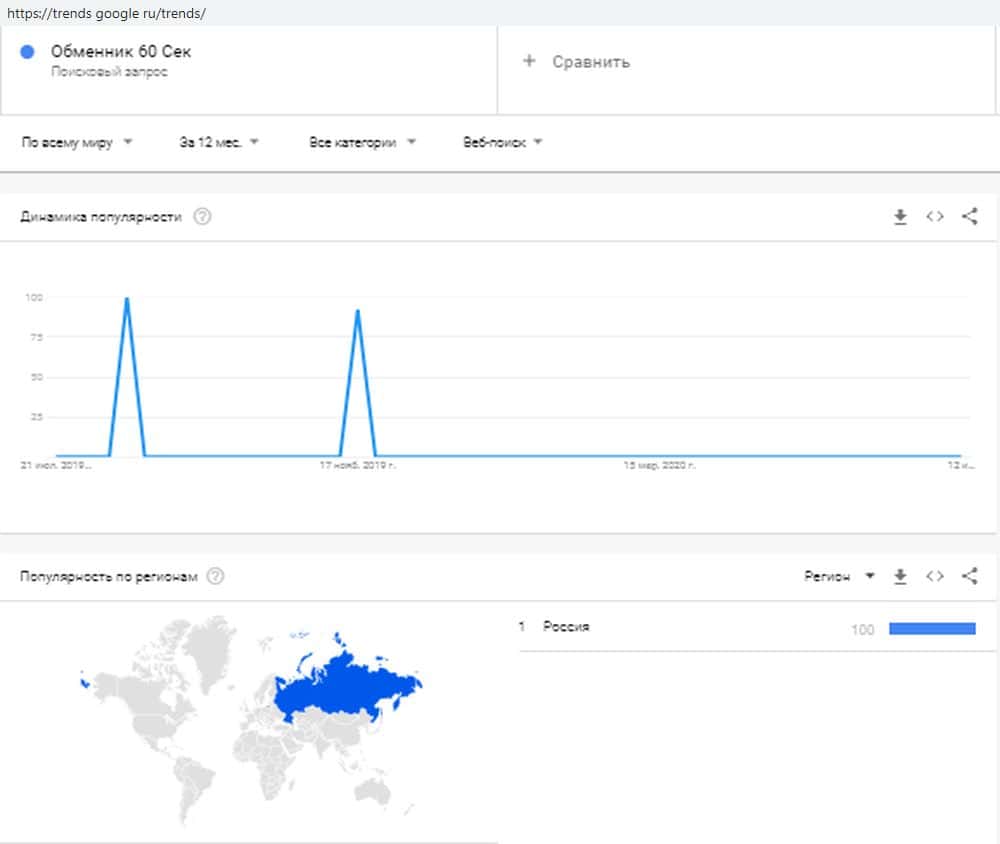The image size is (1000, 844).
Task: Download the regional popularity data
Action: click(x=900, y=576)
